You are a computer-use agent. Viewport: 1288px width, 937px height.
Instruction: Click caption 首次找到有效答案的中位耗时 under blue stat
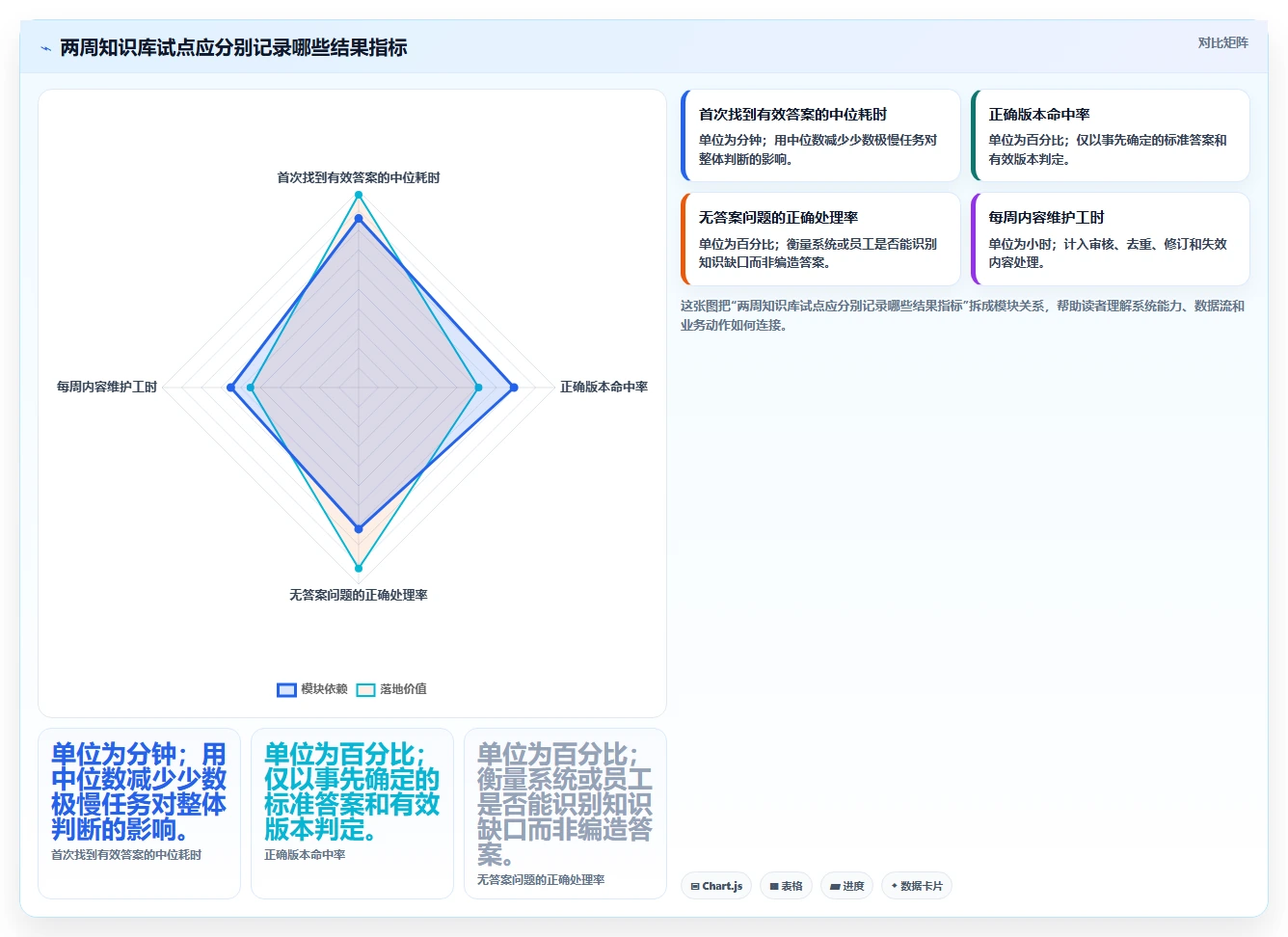click(x=126, y=855)
